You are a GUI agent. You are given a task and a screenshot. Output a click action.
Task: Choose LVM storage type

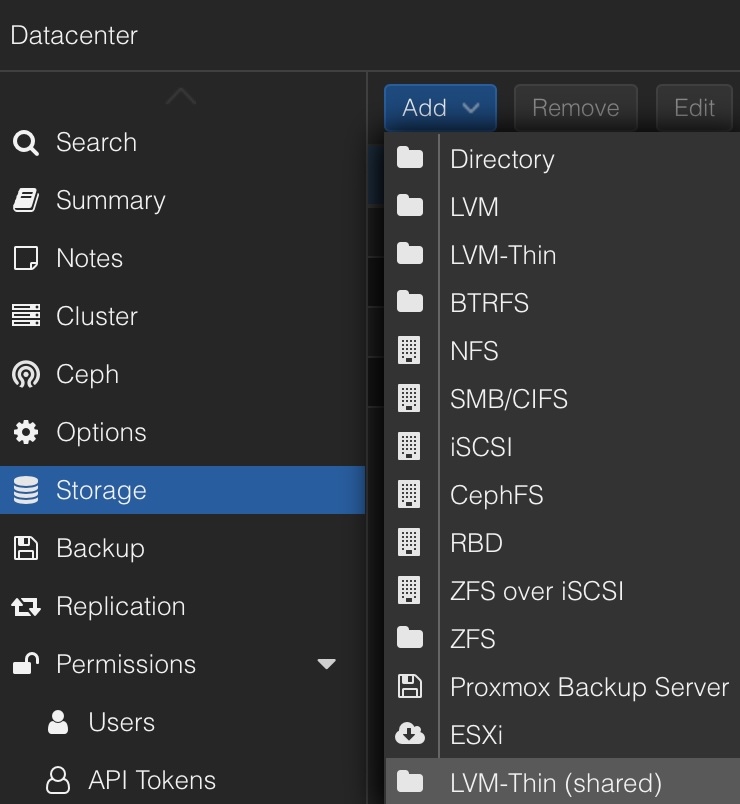point(563,207)
